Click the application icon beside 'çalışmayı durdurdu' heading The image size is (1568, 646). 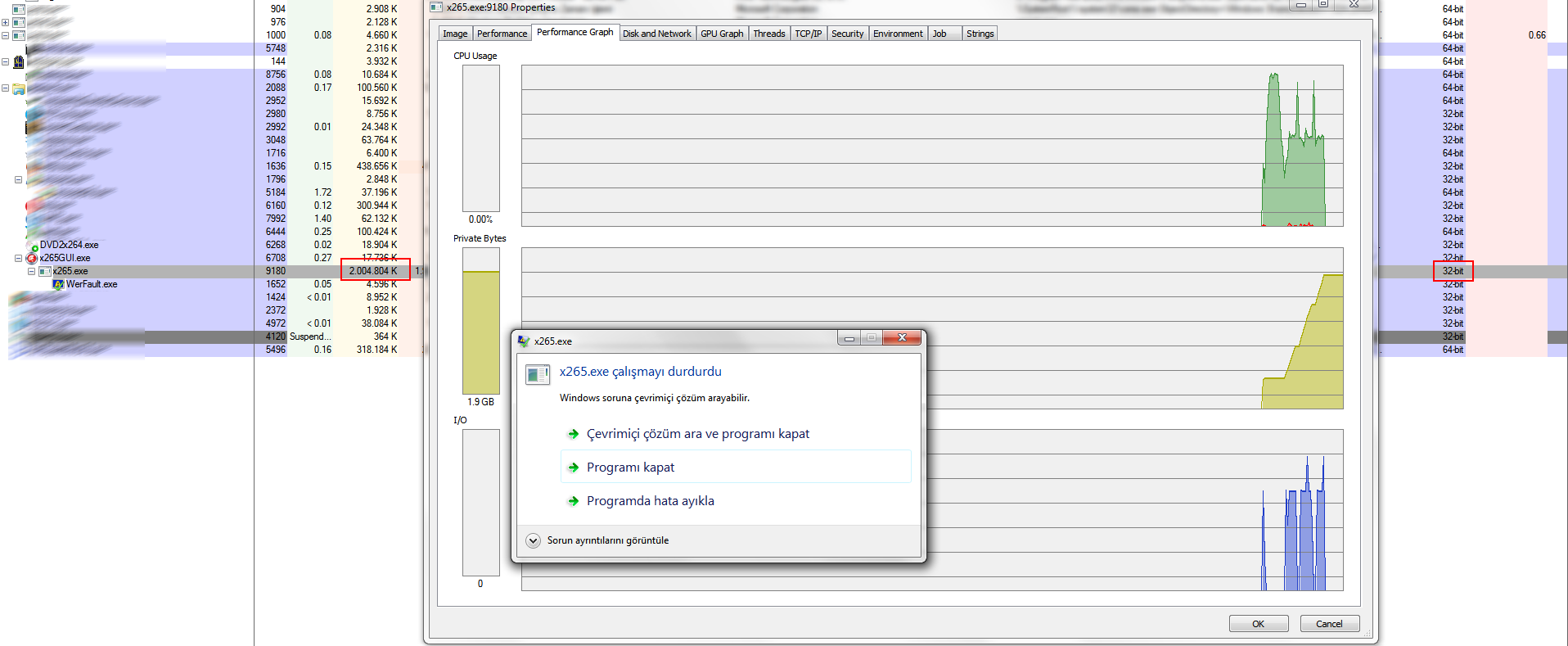pyautogui.click(x=538, y=375)
